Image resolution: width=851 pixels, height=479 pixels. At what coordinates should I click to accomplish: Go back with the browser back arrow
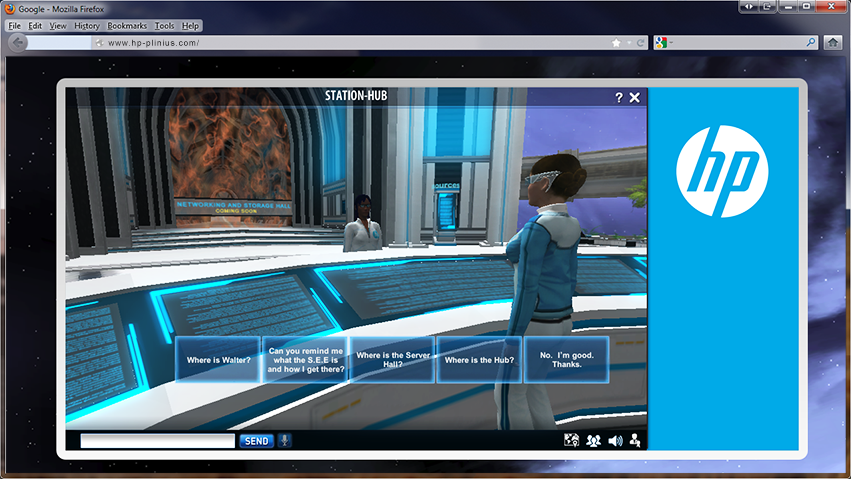point(18,42)
